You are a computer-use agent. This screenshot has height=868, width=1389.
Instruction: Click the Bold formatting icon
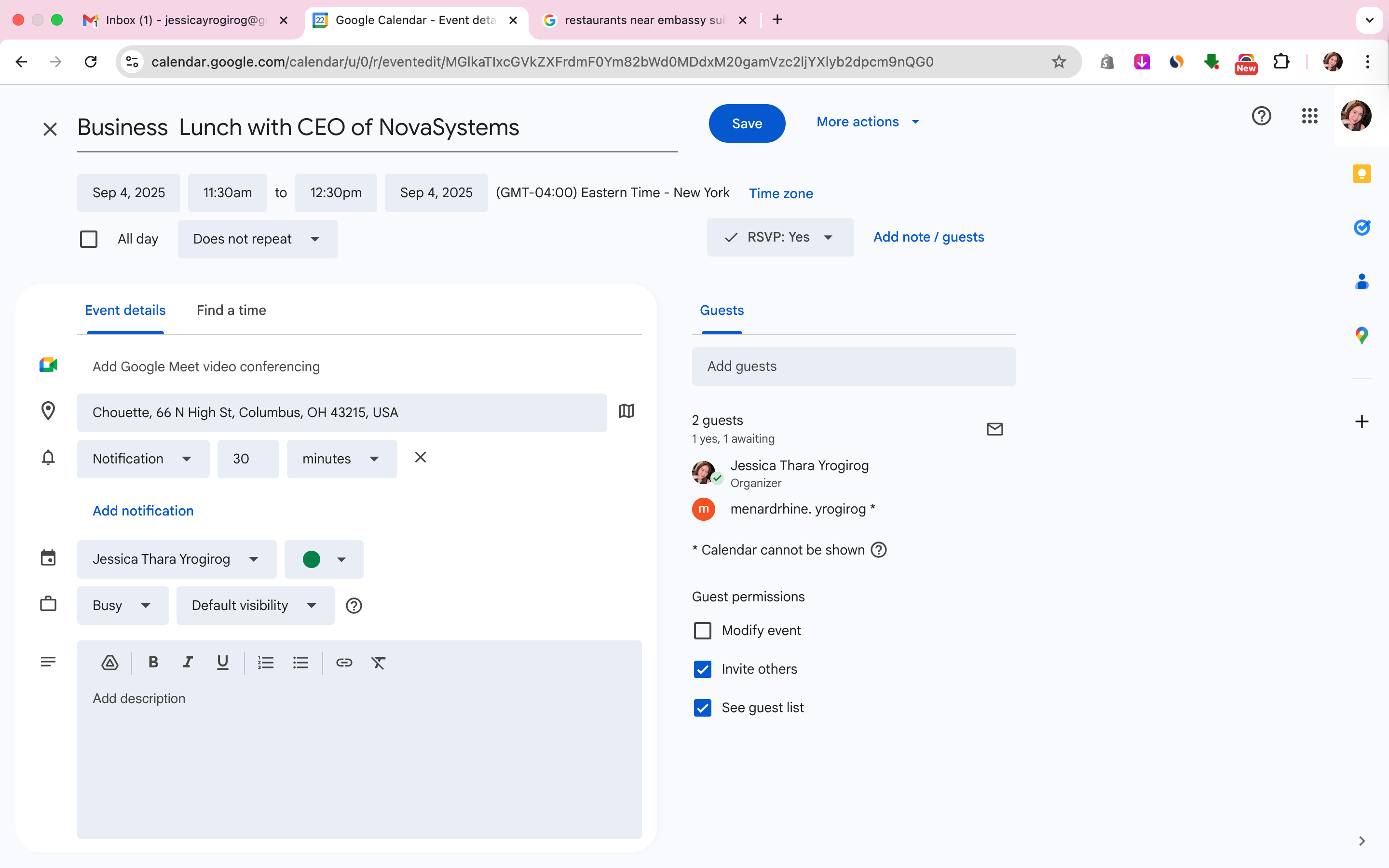point(153,663)
